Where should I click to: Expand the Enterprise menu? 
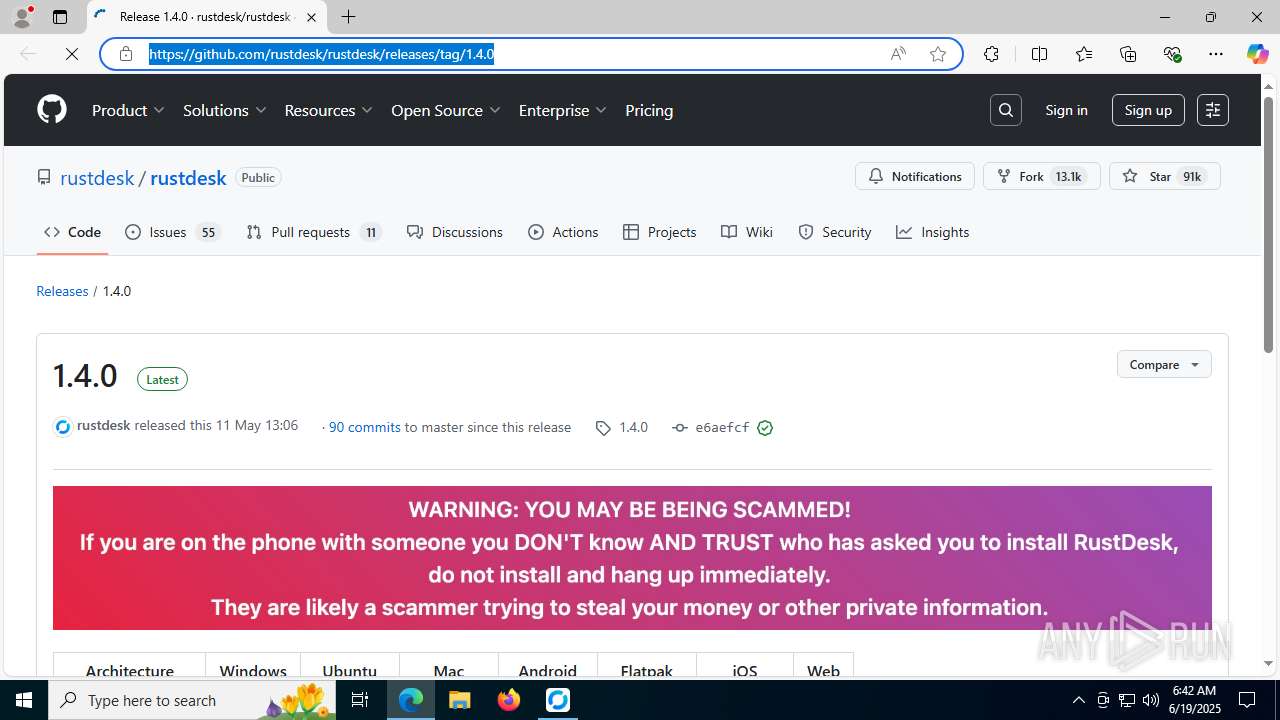coord(562,110)
